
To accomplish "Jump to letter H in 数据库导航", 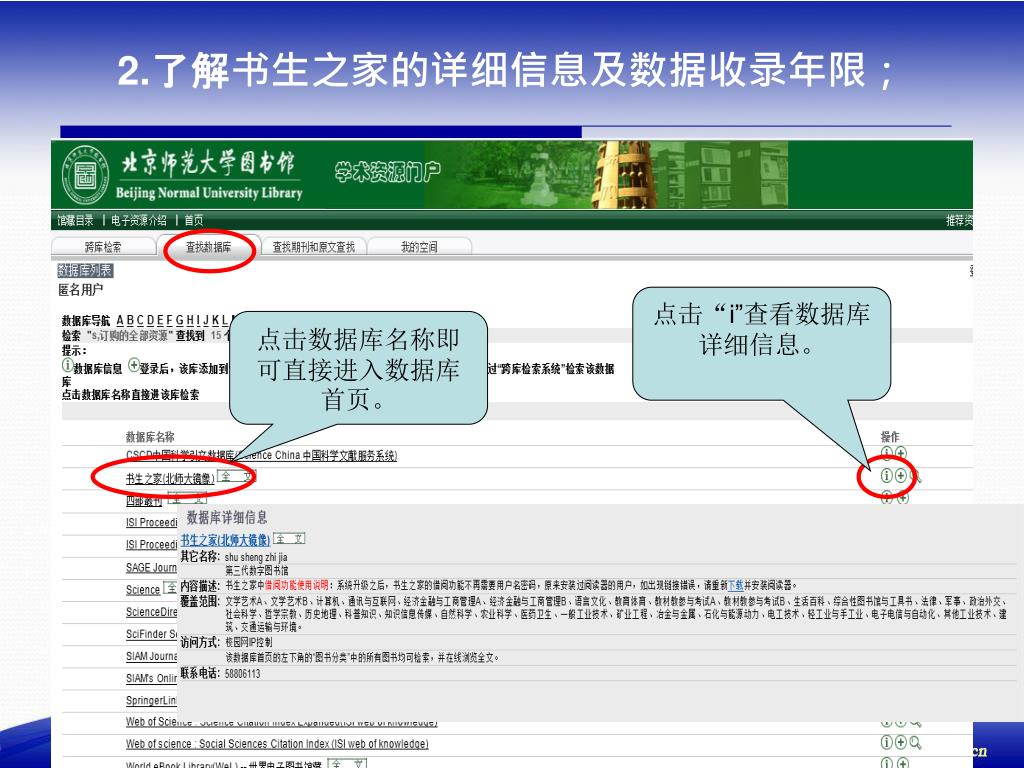I will pos(190,321).
